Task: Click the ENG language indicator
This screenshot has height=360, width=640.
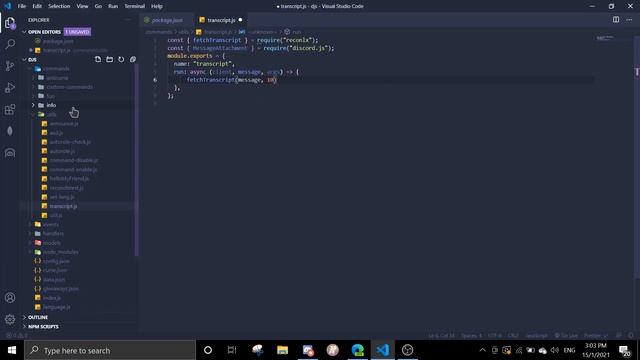Action: [x=569, y=350]
